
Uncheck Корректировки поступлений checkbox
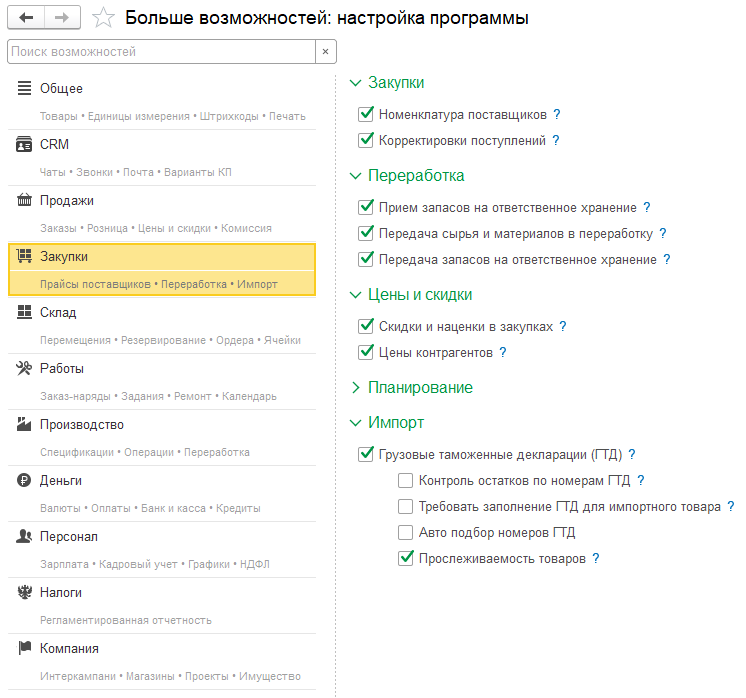(365, 140)
